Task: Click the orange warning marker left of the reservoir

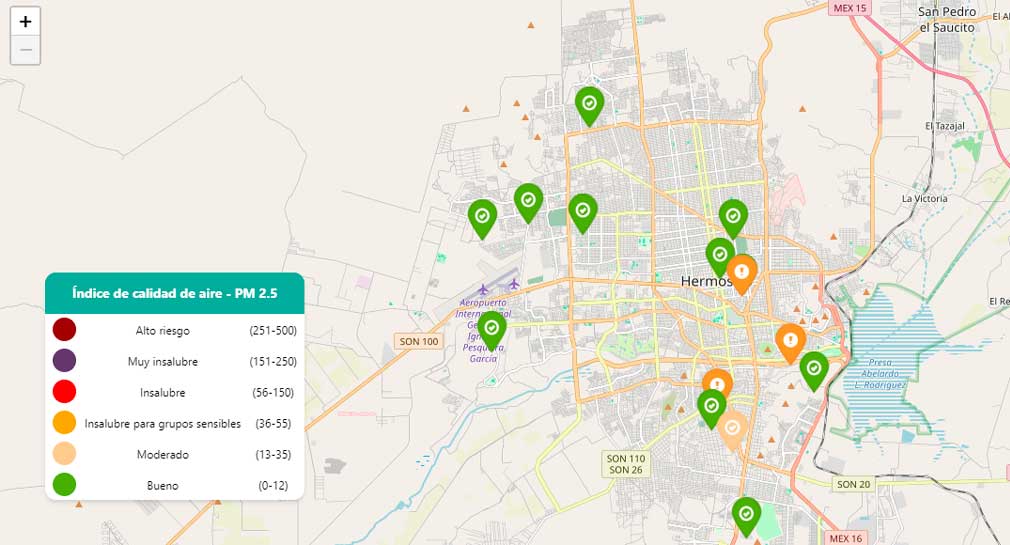Action: (790, 341)
